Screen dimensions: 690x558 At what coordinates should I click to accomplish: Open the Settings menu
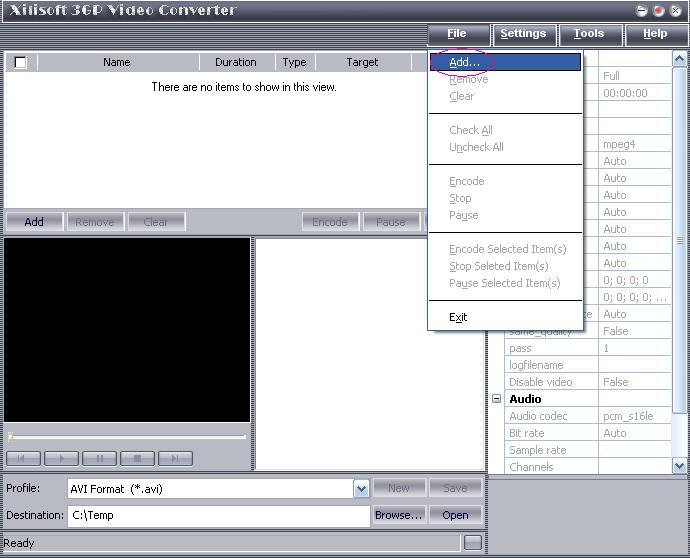pos(523,34)
